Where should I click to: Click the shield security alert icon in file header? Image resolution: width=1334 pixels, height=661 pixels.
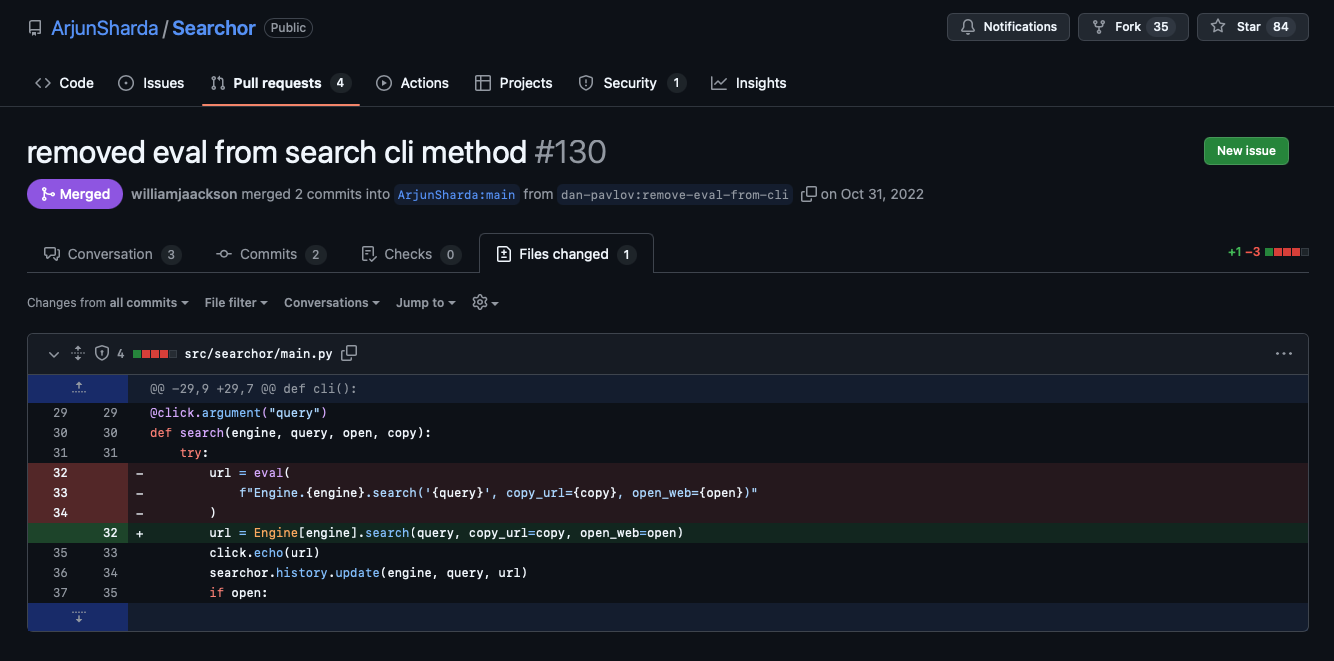(101, 353)
